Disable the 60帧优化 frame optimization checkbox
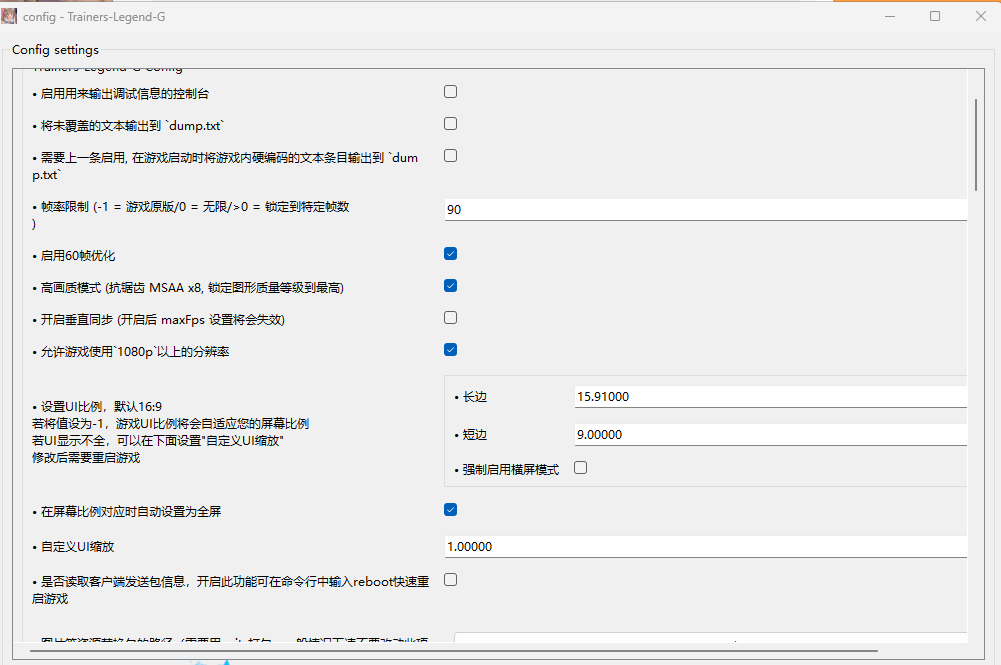Image resolution: width=1001 pixels, height=665 pixels. (x=450, y=253)
